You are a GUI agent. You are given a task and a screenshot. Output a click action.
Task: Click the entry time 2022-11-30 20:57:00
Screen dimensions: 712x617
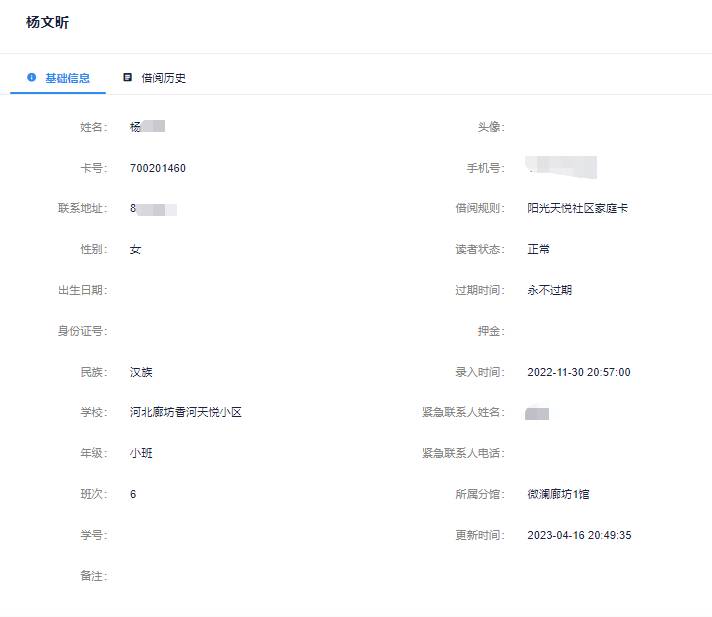tap(578, 372)
